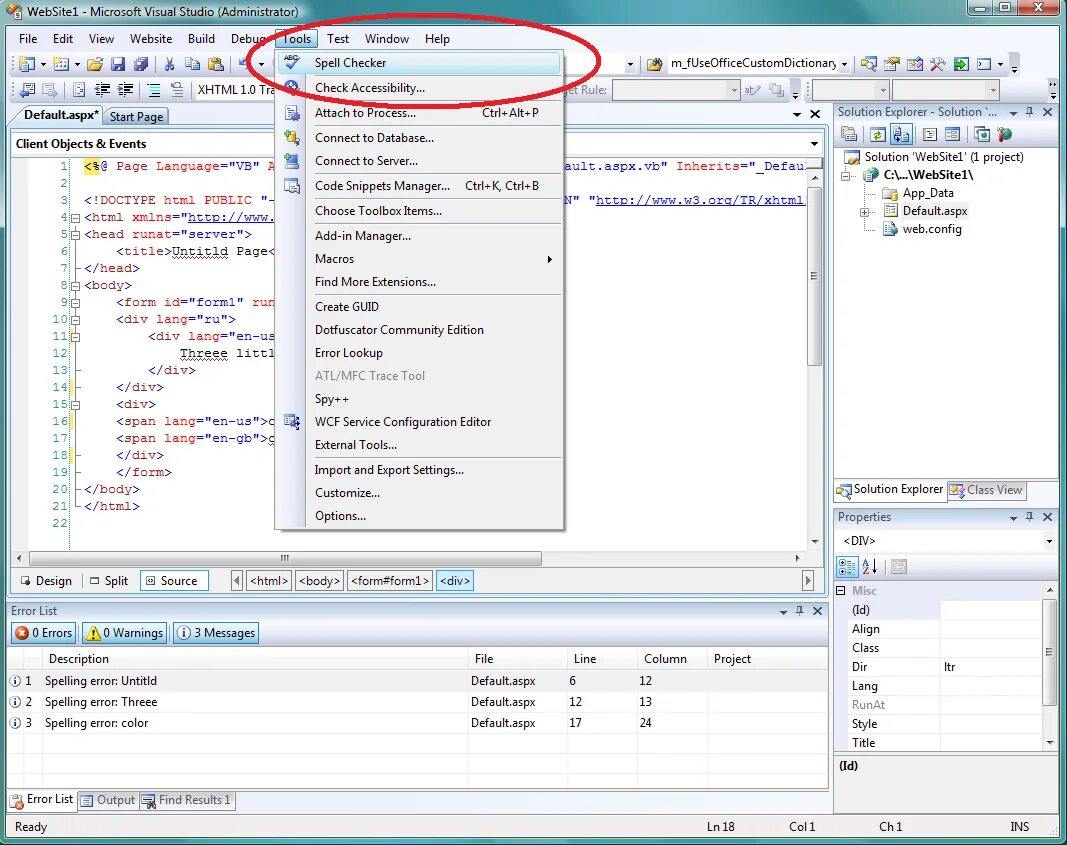Open the m_fUseOfficeCustomDictionary find dropdown
The image size is (1067, 845).
(x=844, y=64)
